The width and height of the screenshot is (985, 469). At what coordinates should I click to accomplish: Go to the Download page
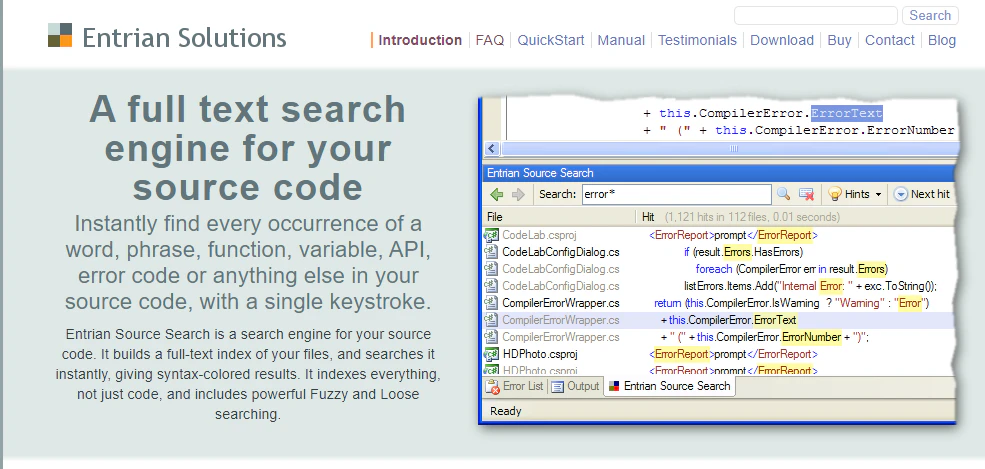[x=782, y=40]
